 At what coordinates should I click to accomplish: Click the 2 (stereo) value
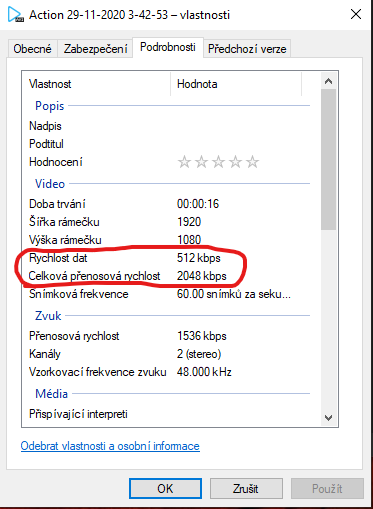click(199, 354)
